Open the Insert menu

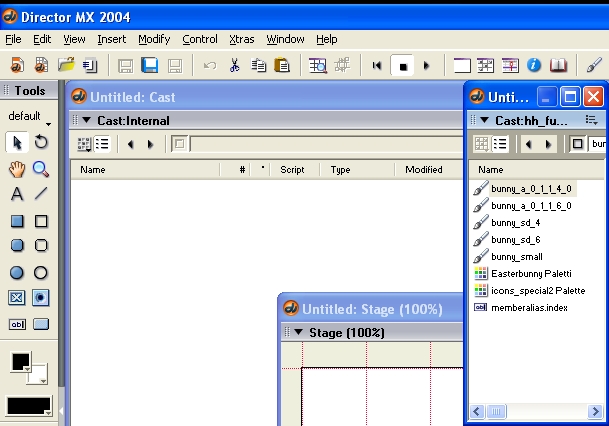pos(111,39)
